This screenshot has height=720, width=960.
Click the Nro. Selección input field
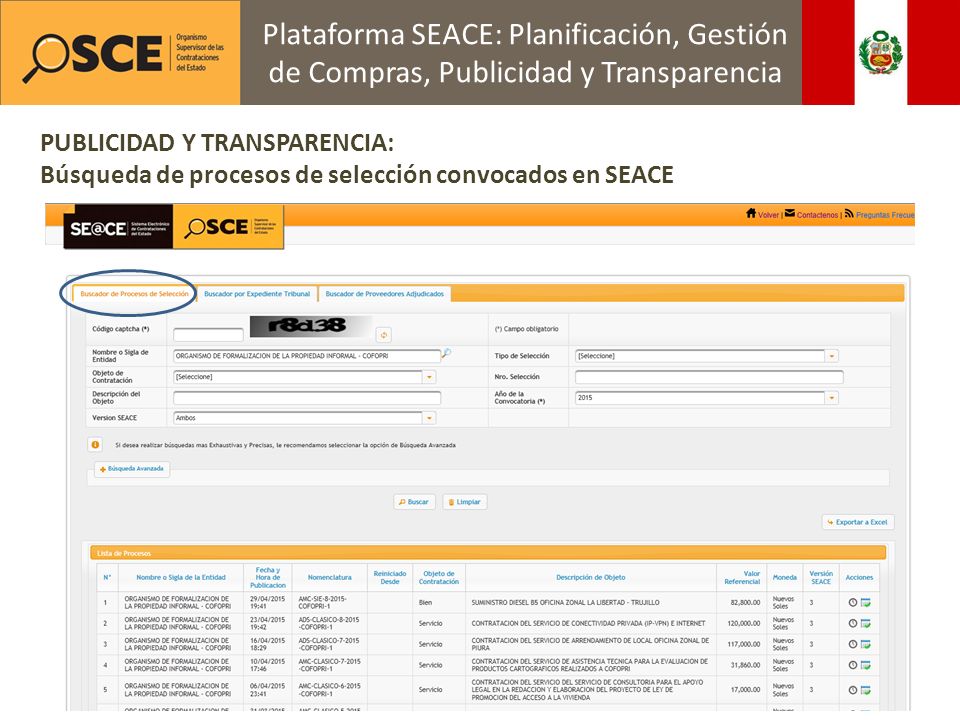pos(709,377)
